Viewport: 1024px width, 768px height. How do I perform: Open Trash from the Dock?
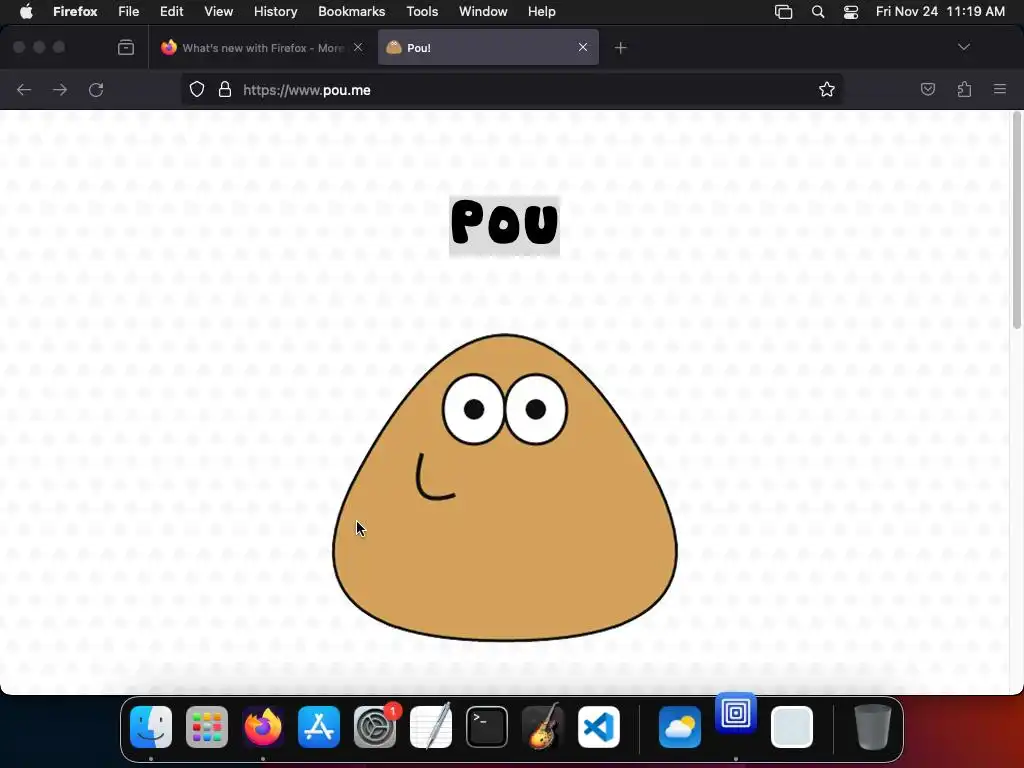point(872,726)
